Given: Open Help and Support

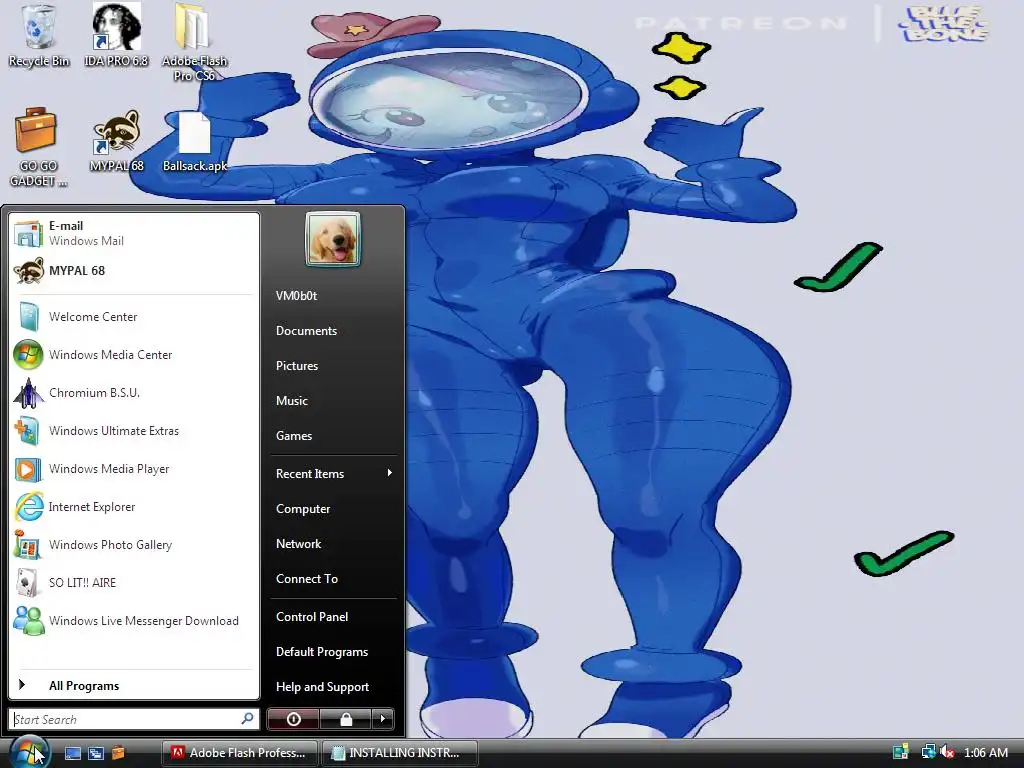Looking at the screenshot, I should tap(333, 687).
